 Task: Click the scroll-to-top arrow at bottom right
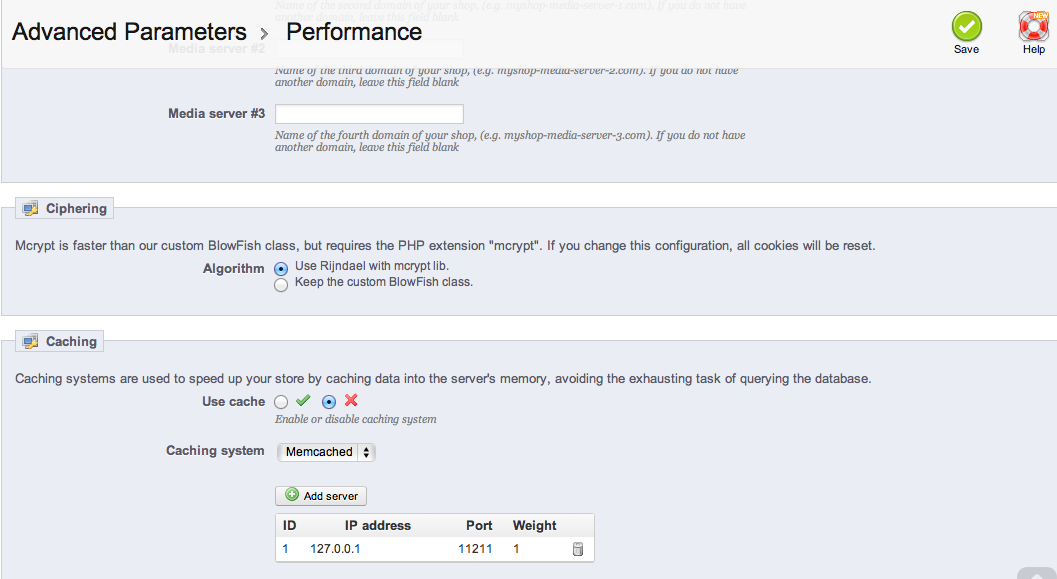coord(1035,573)
